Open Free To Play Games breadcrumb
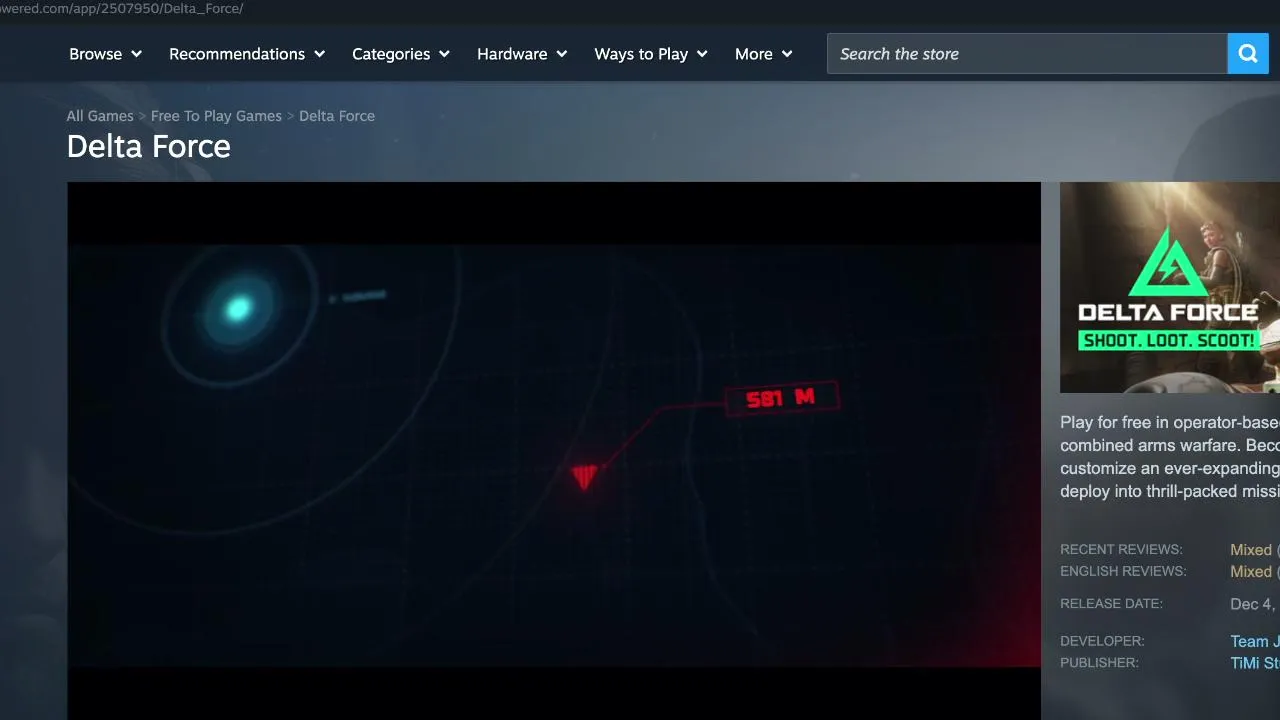 pos(216,116)
